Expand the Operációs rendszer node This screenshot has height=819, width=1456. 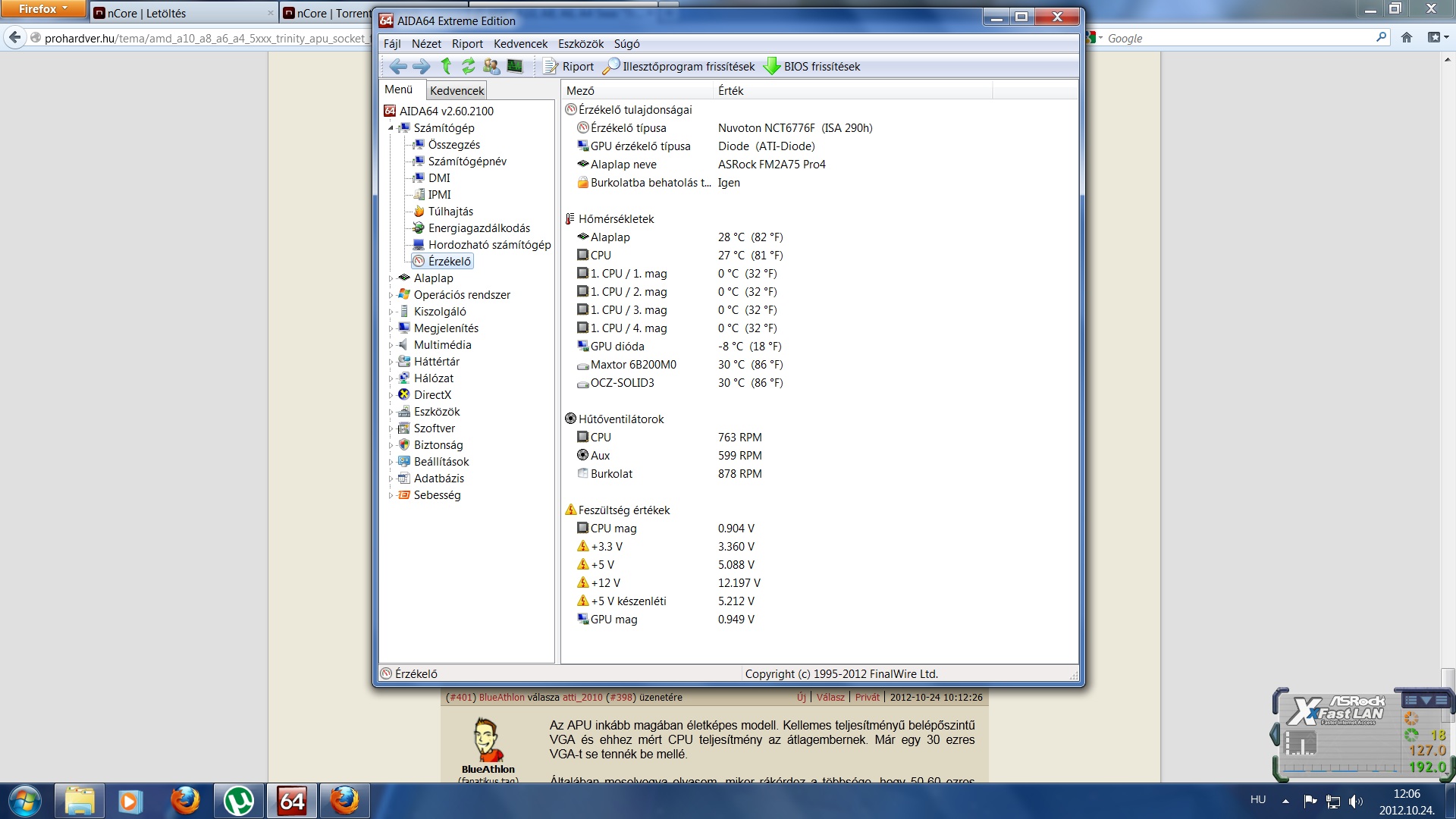[391, 295]
